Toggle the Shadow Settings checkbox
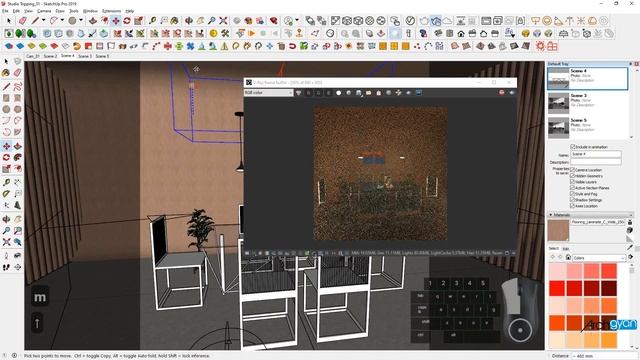The height and width of the screenshot is (360, 640). [x=572, y=200]
